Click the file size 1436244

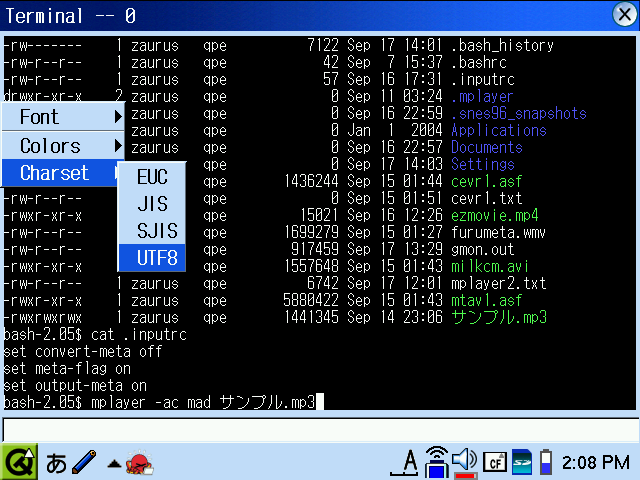pyautogui.click(x=311, y=181)
